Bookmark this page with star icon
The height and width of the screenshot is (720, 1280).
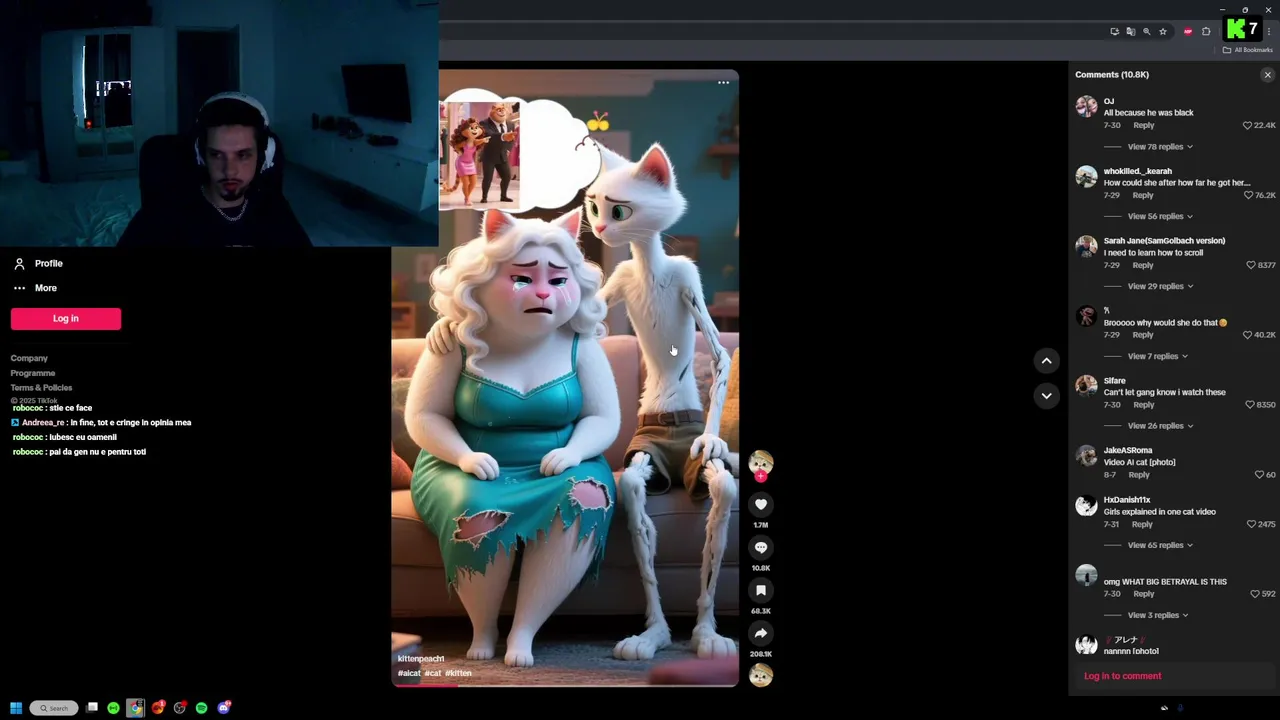[1162, 32]
